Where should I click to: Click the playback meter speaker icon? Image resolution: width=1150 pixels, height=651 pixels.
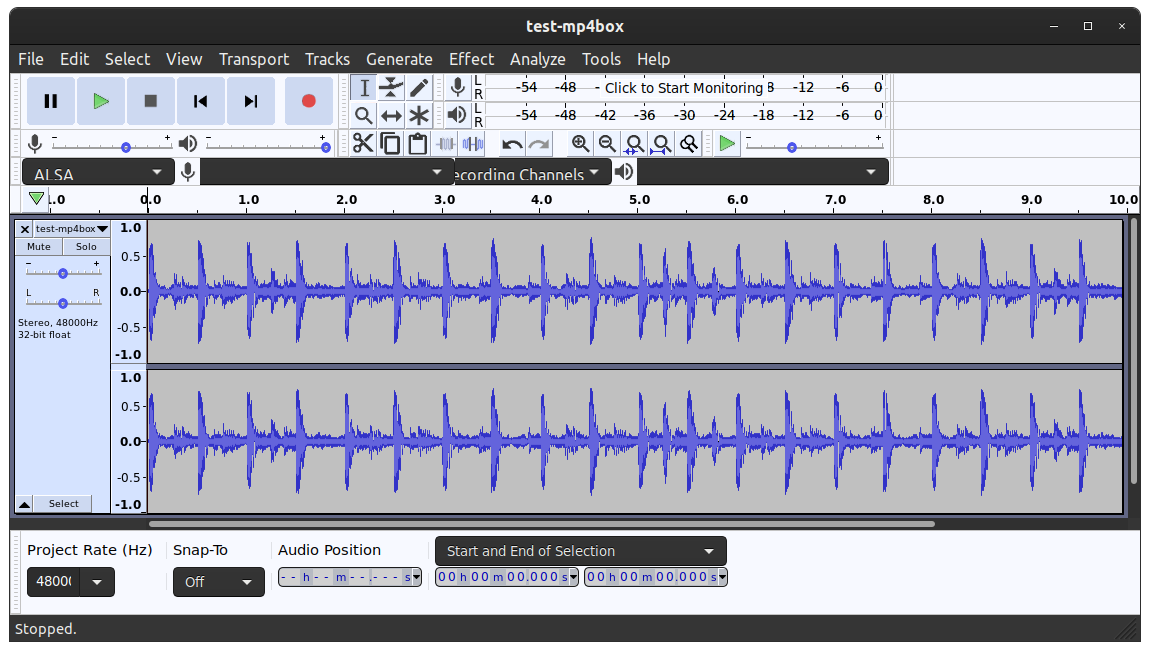(x=458, y=115)
